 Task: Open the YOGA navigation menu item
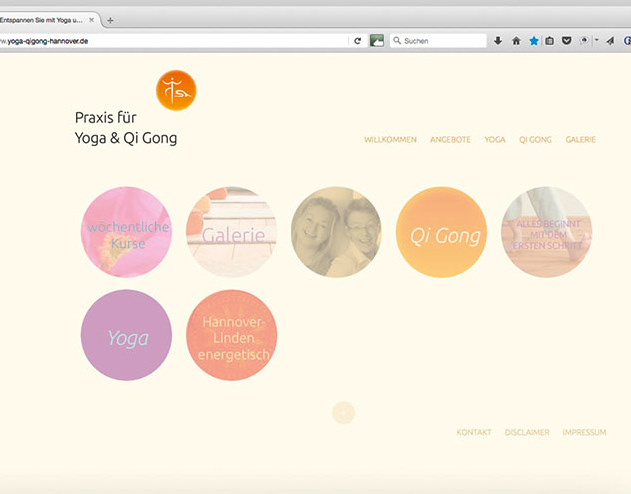click(495, 140)
